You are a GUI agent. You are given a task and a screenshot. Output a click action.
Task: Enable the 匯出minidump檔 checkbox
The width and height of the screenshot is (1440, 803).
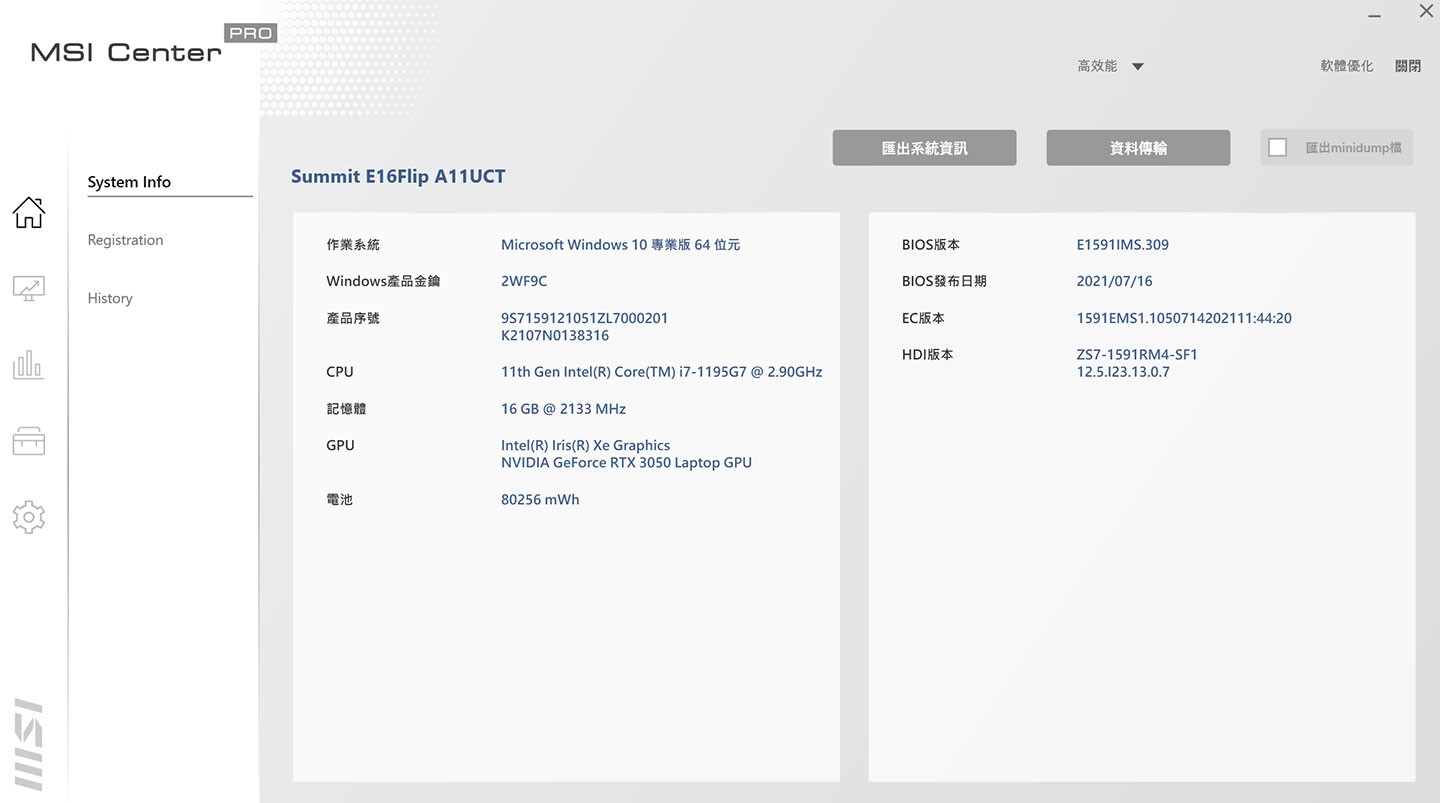(1277, 148)
